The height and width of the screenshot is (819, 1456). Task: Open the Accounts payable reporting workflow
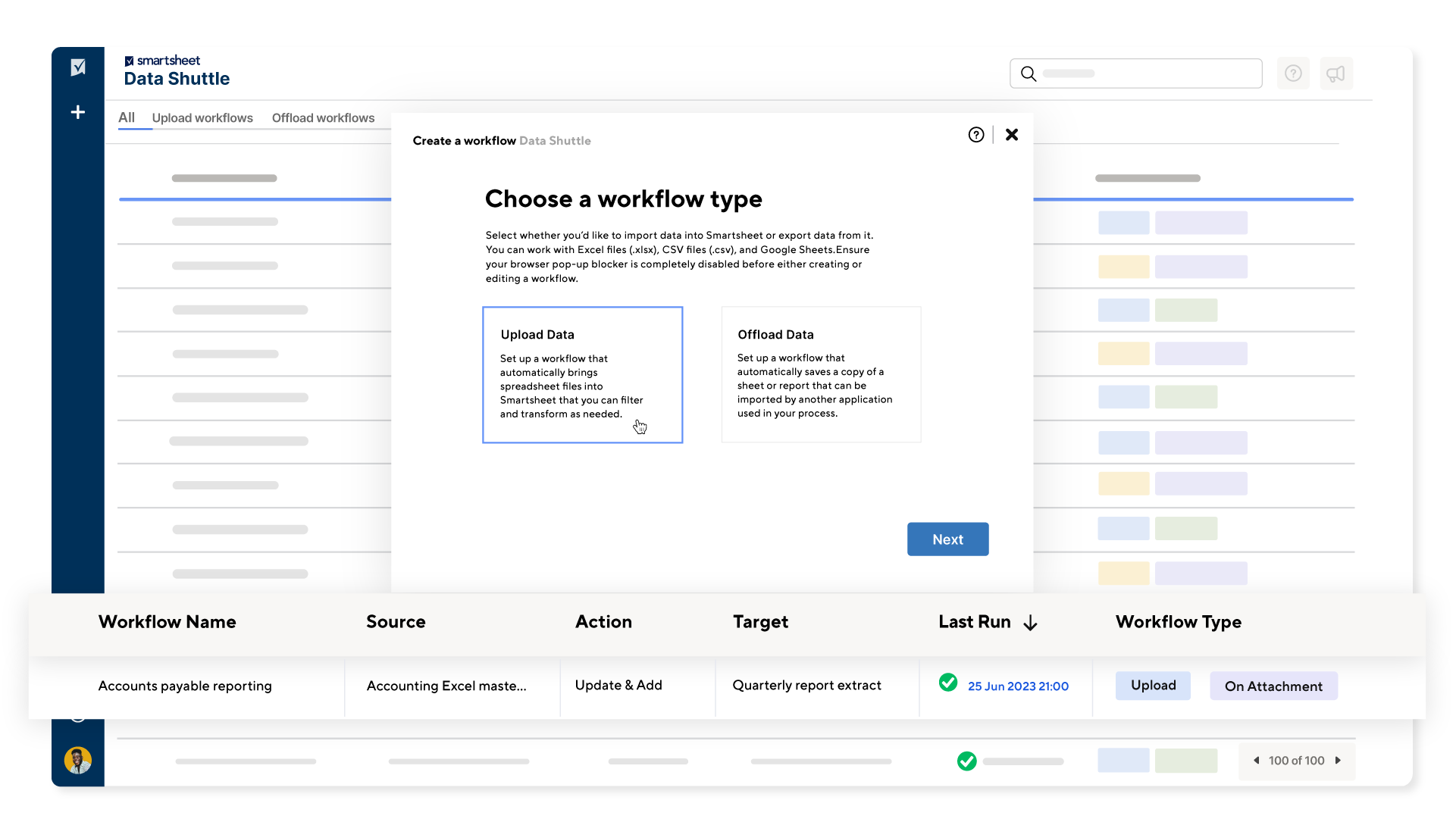[184, 686]
